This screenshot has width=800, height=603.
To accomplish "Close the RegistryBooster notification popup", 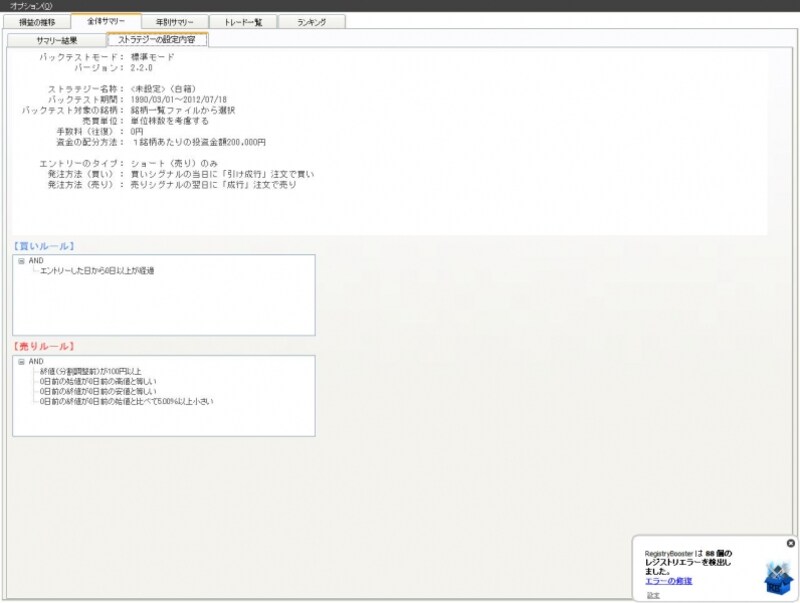I will tap(790, 543).
